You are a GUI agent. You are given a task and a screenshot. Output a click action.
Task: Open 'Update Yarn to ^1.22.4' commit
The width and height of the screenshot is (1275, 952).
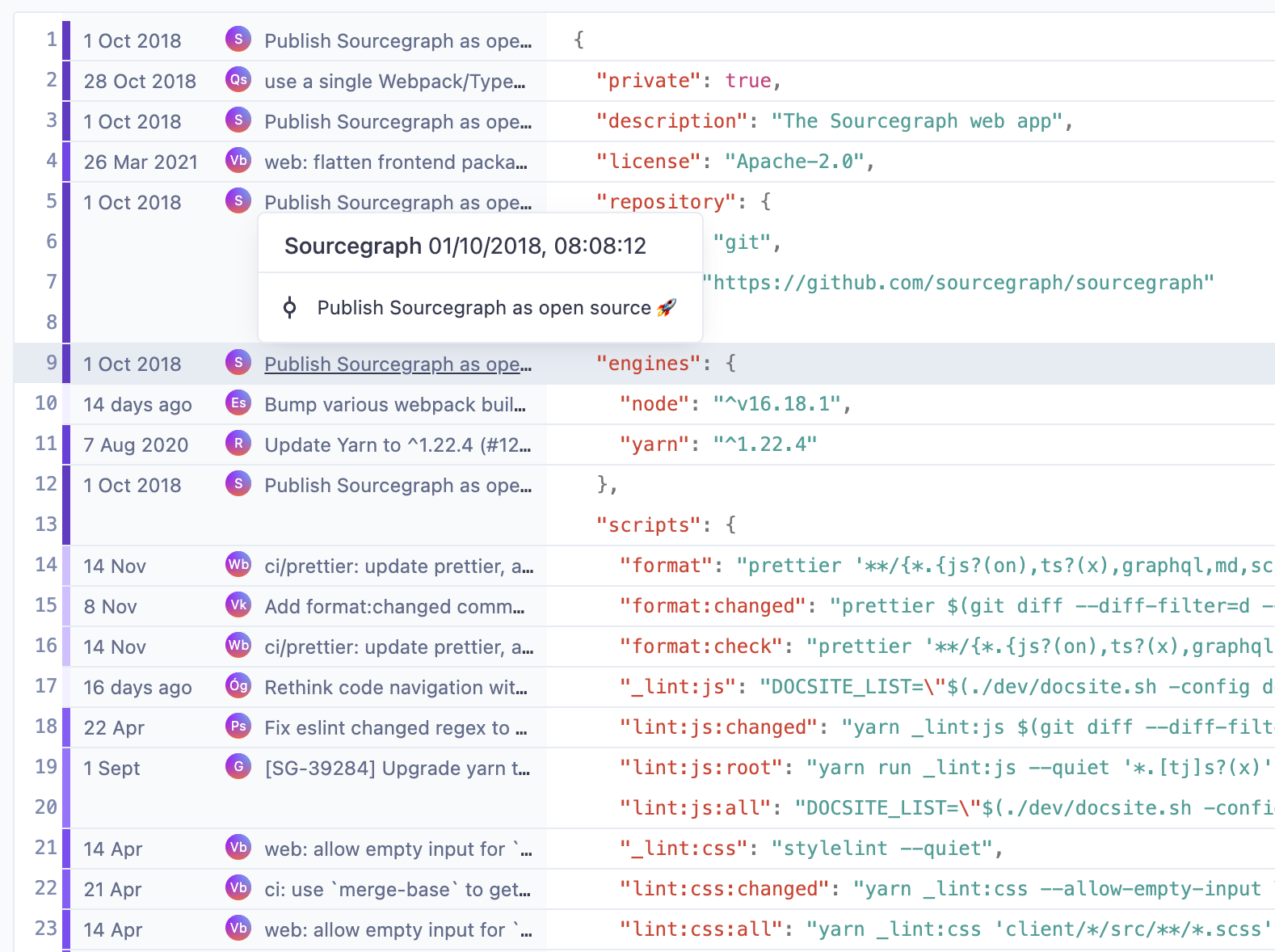point(398,444)
